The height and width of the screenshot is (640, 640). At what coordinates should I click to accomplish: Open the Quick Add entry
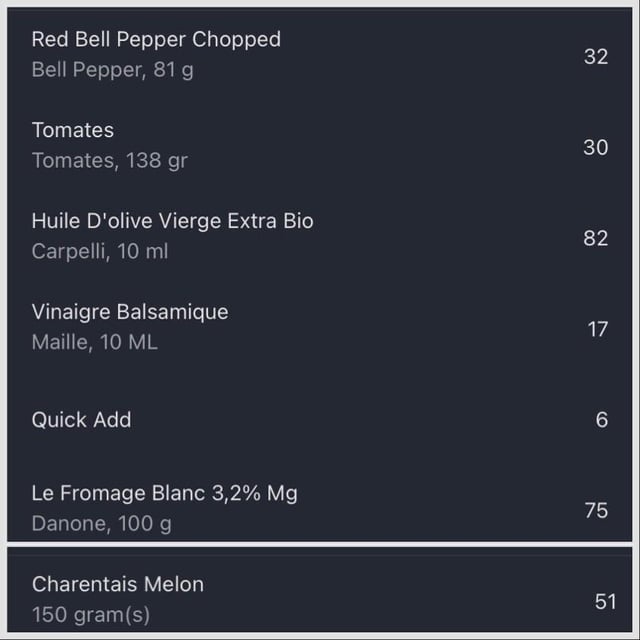tap(320, 419)
